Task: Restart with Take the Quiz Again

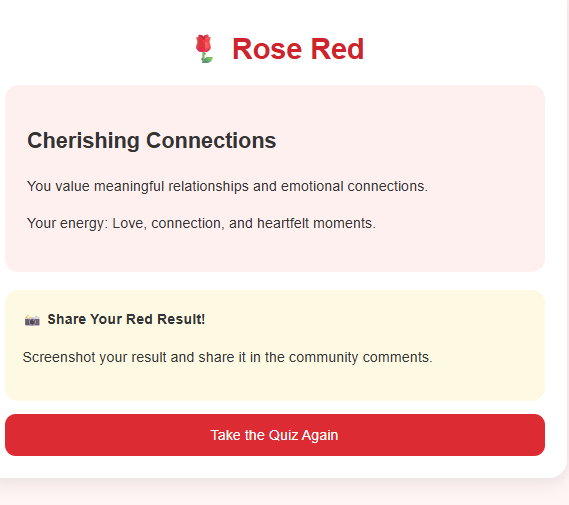Action: 275,435
